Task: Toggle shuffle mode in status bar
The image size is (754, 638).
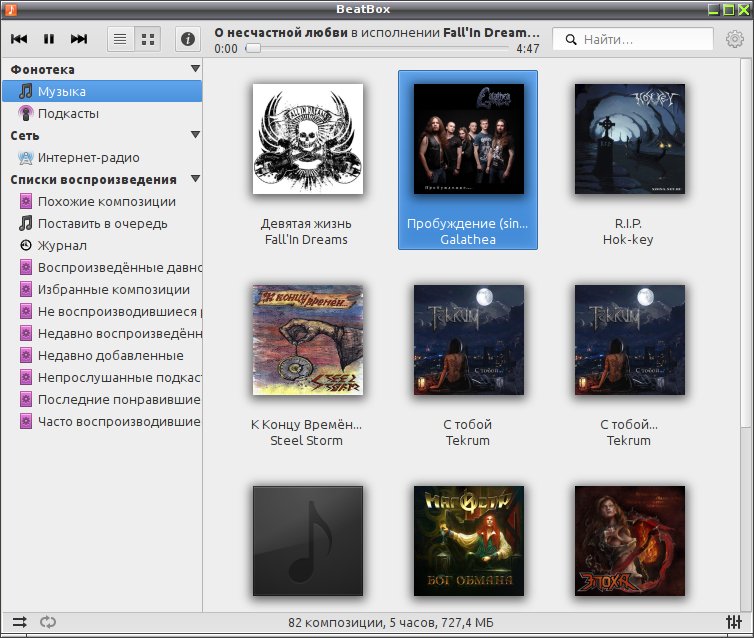Action: [x=20, y=622]
